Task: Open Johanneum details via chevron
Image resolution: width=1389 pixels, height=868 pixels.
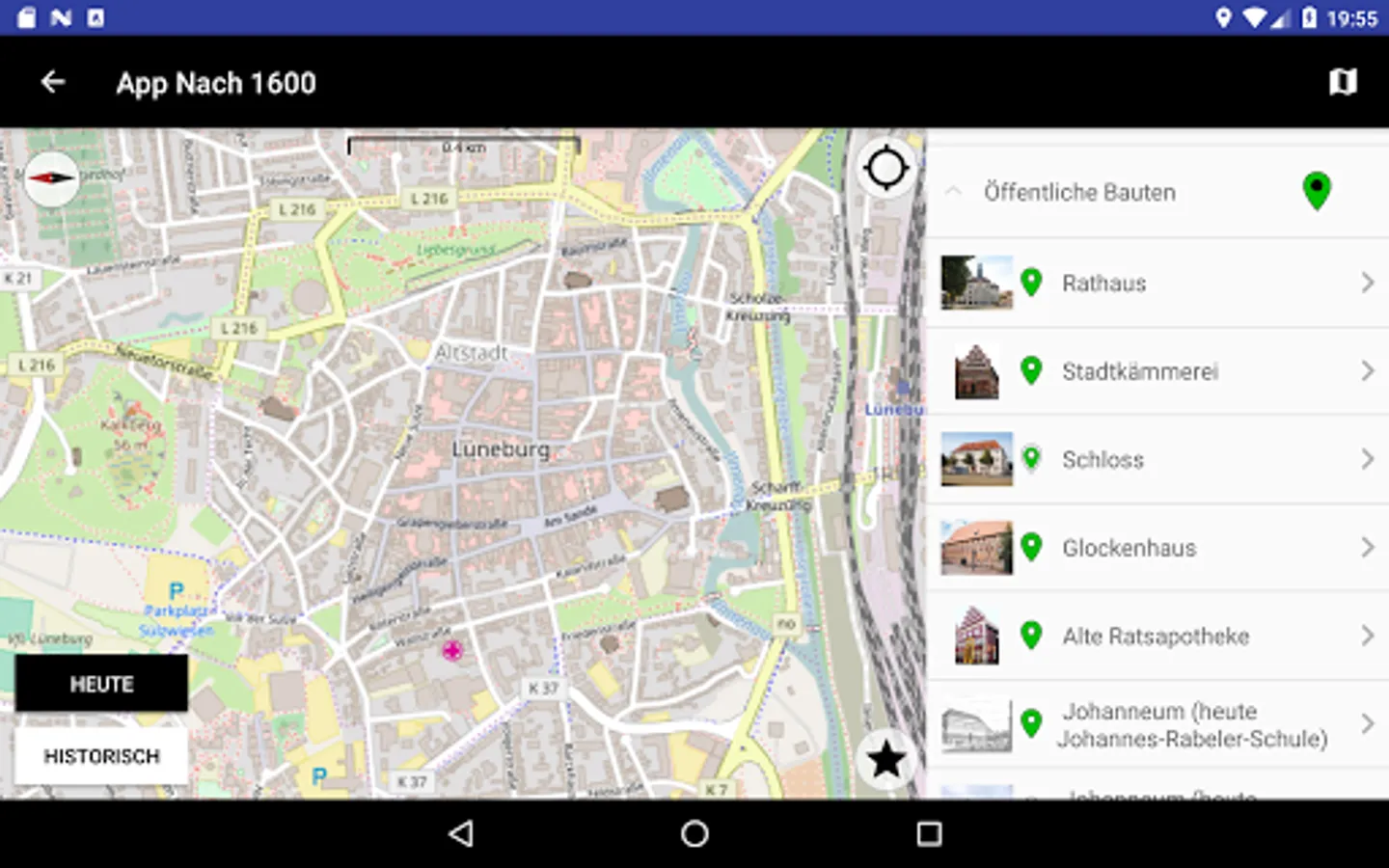Action: tap(1367, 724)
